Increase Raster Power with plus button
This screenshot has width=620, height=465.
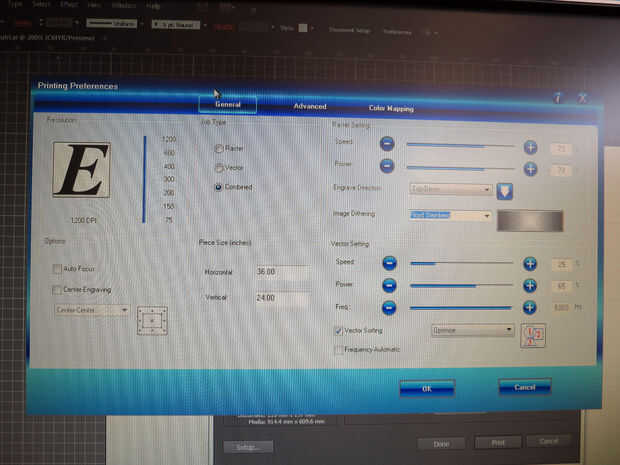(x=530, y=169)
